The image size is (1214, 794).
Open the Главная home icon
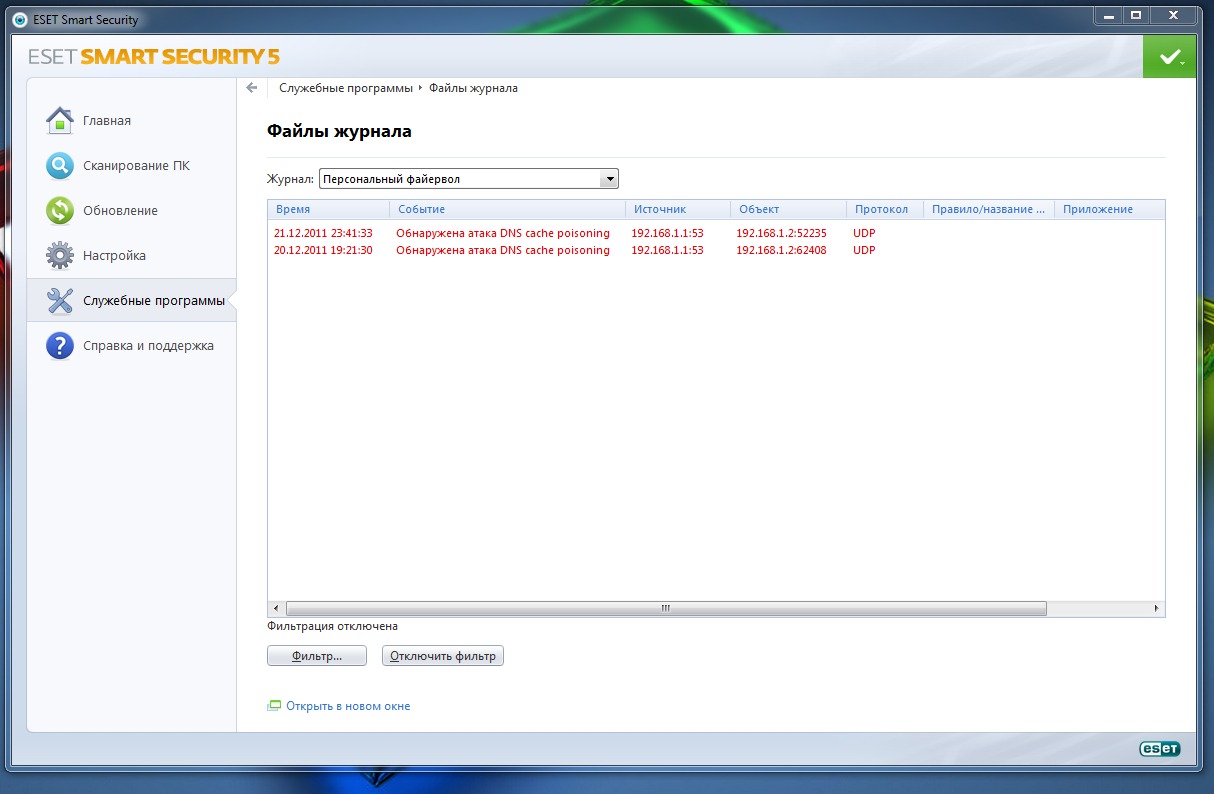[60, 120]
